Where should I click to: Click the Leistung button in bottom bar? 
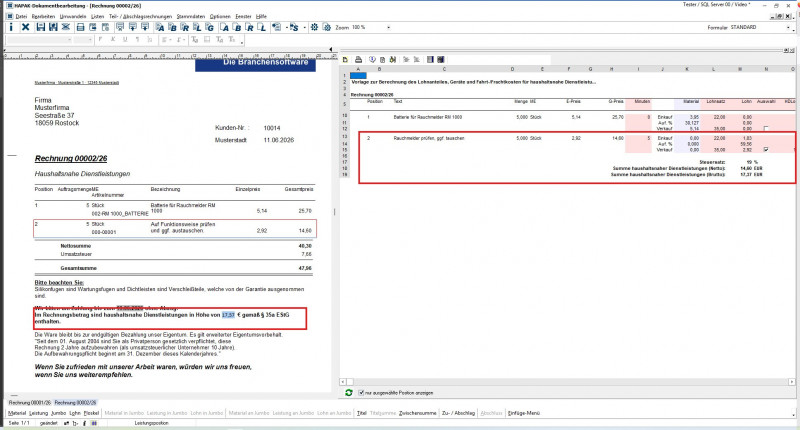click(38, 413)
